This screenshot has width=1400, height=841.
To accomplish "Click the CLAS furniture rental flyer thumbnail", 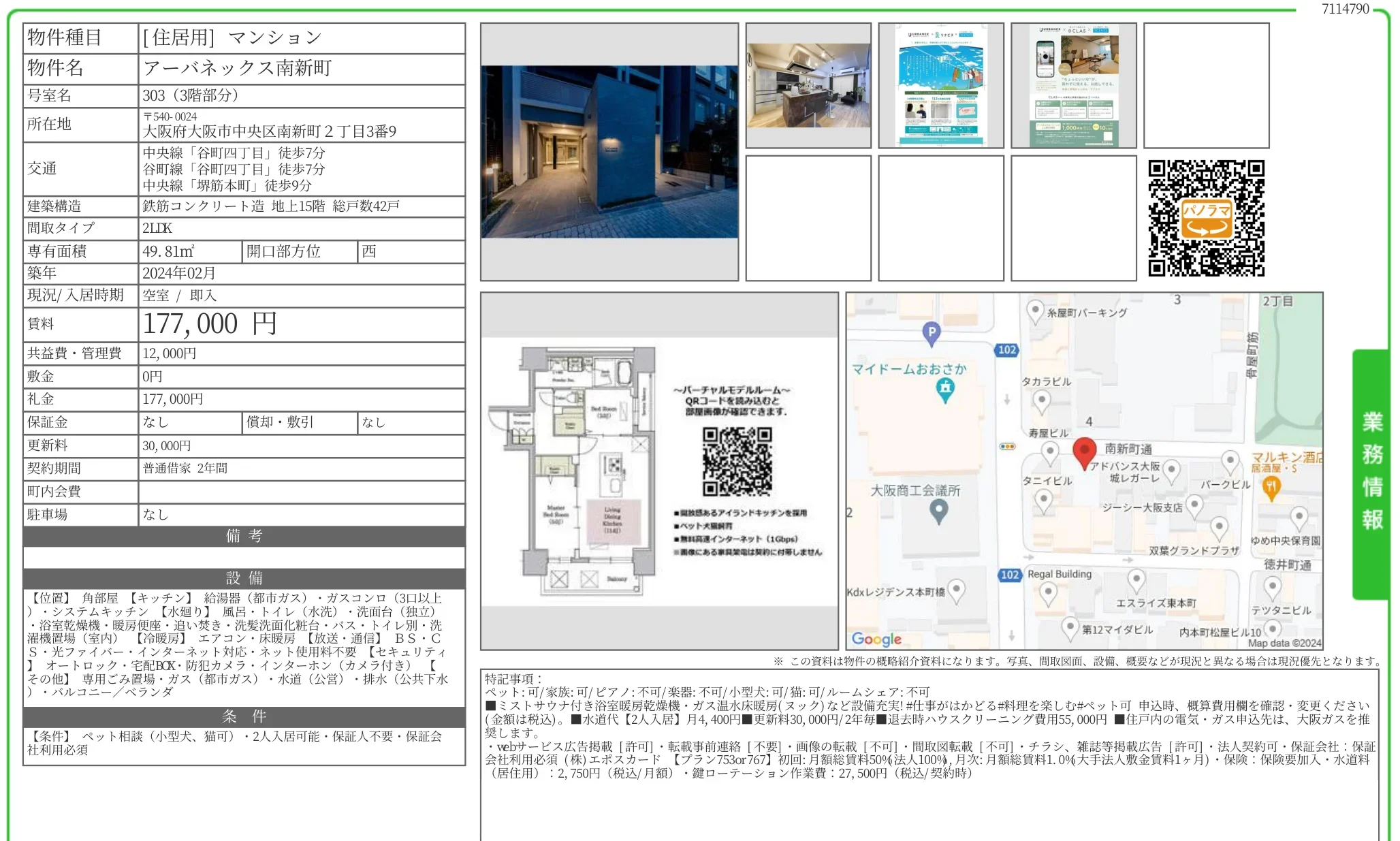I will tap(1074, 84).
